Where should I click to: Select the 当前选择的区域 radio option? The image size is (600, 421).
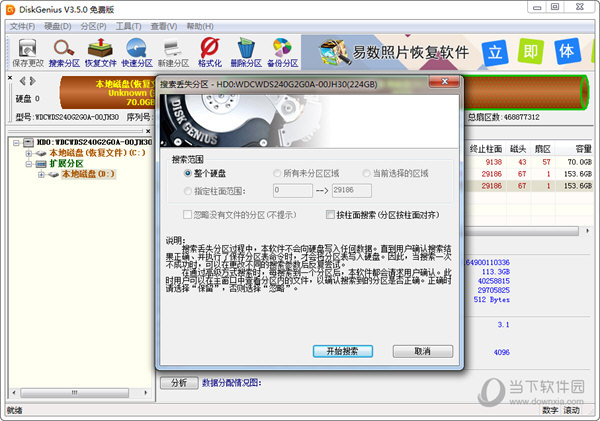366,173
